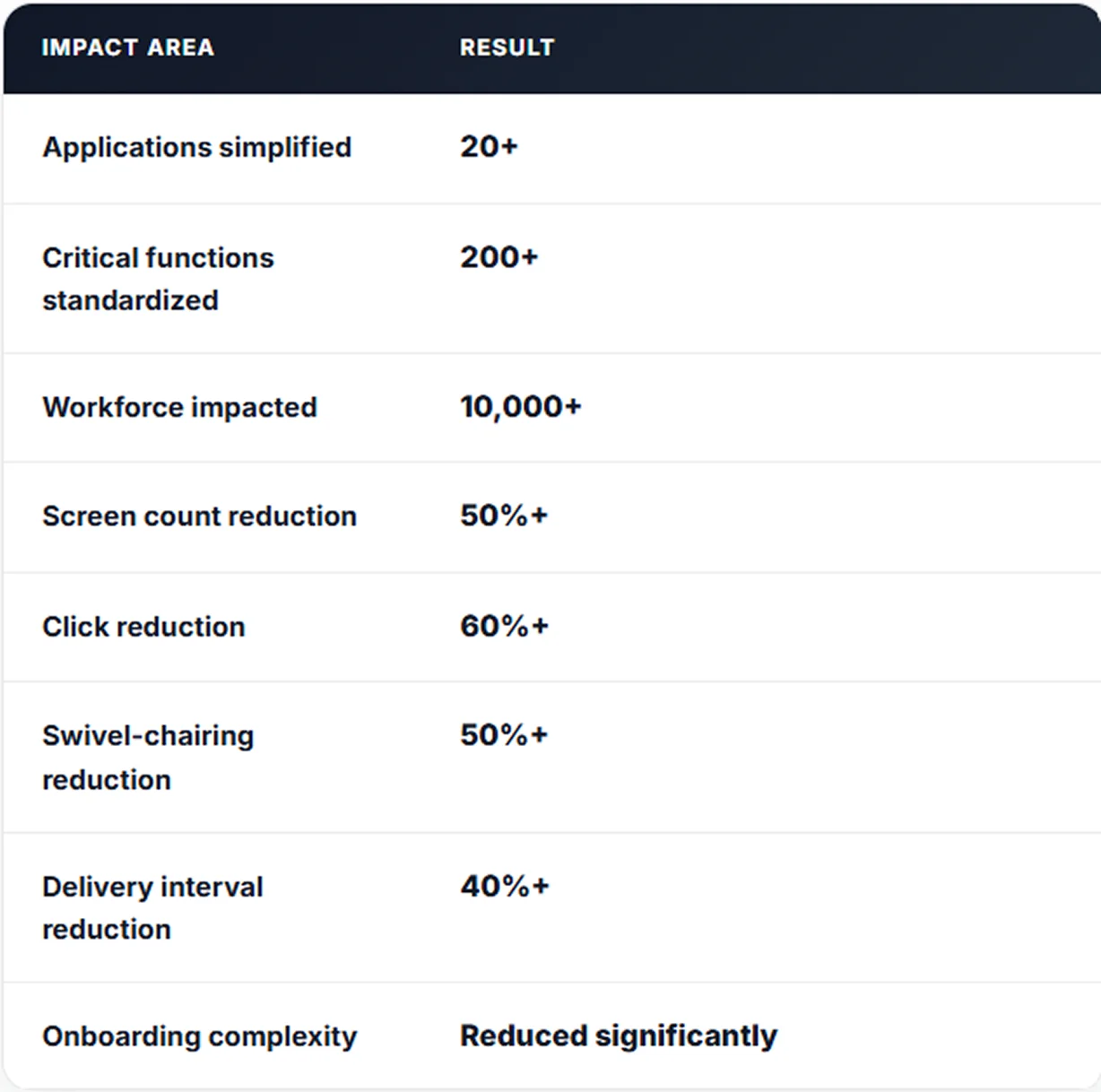Click the 50%+ screen count value
Screen dimensions: 1101x1092
(503, 516)
